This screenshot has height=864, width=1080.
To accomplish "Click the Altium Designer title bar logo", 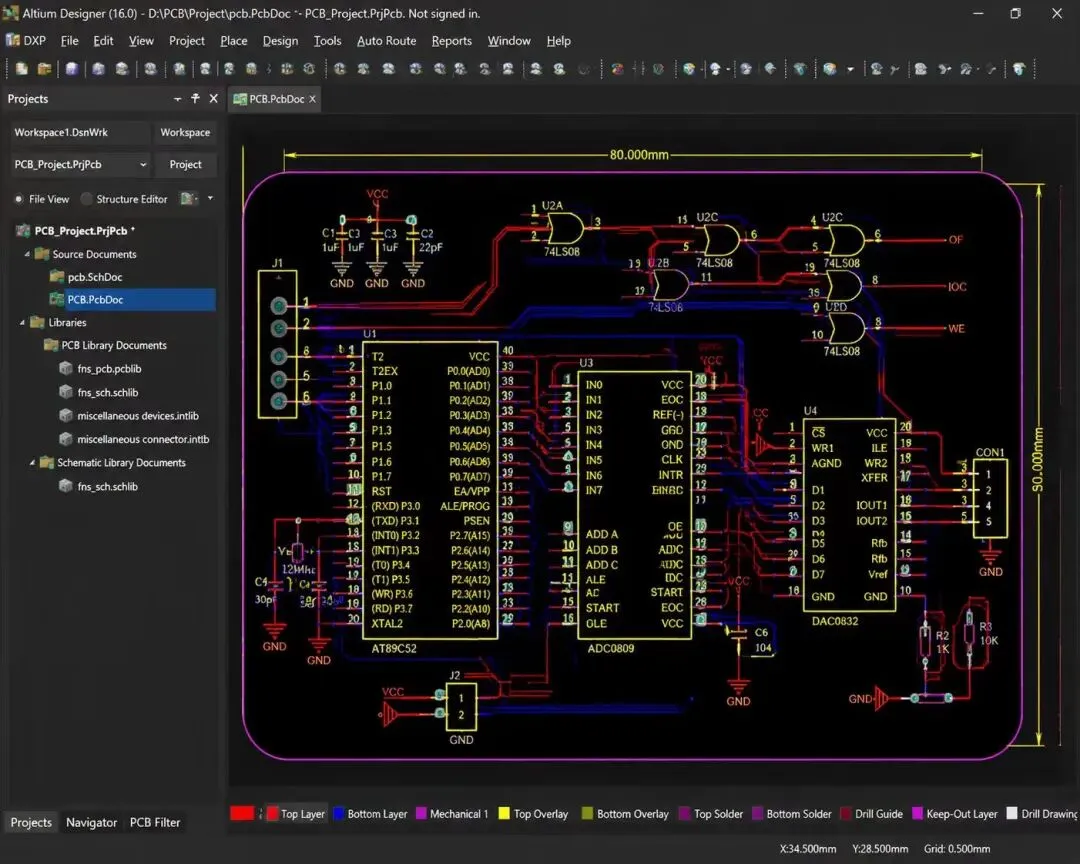I will [x=10, y=13].
